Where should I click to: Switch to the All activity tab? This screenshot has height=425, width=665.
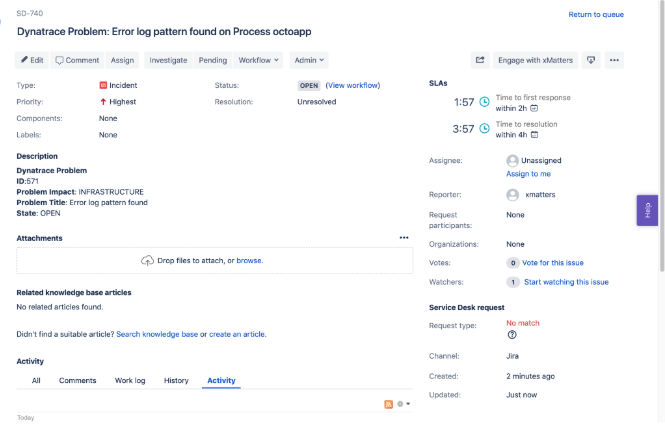pyautogui.click(x=36, y=380)
